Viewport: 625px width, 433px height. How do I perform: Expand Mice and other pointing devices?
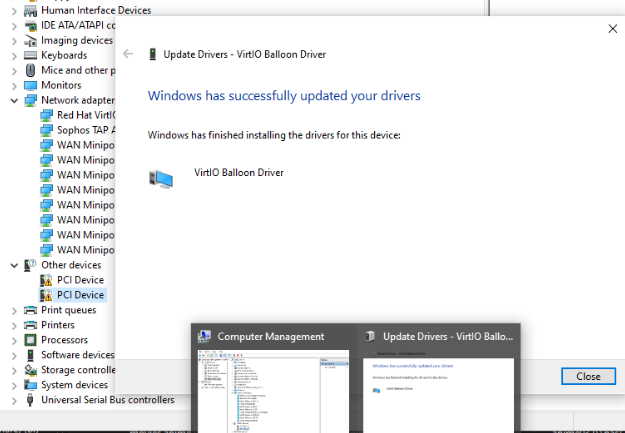click(x=14, y=71)
